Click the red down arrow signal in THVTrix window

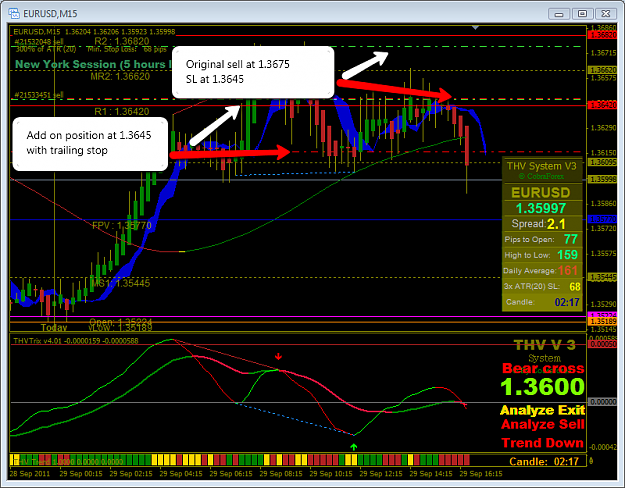(278, 356)
